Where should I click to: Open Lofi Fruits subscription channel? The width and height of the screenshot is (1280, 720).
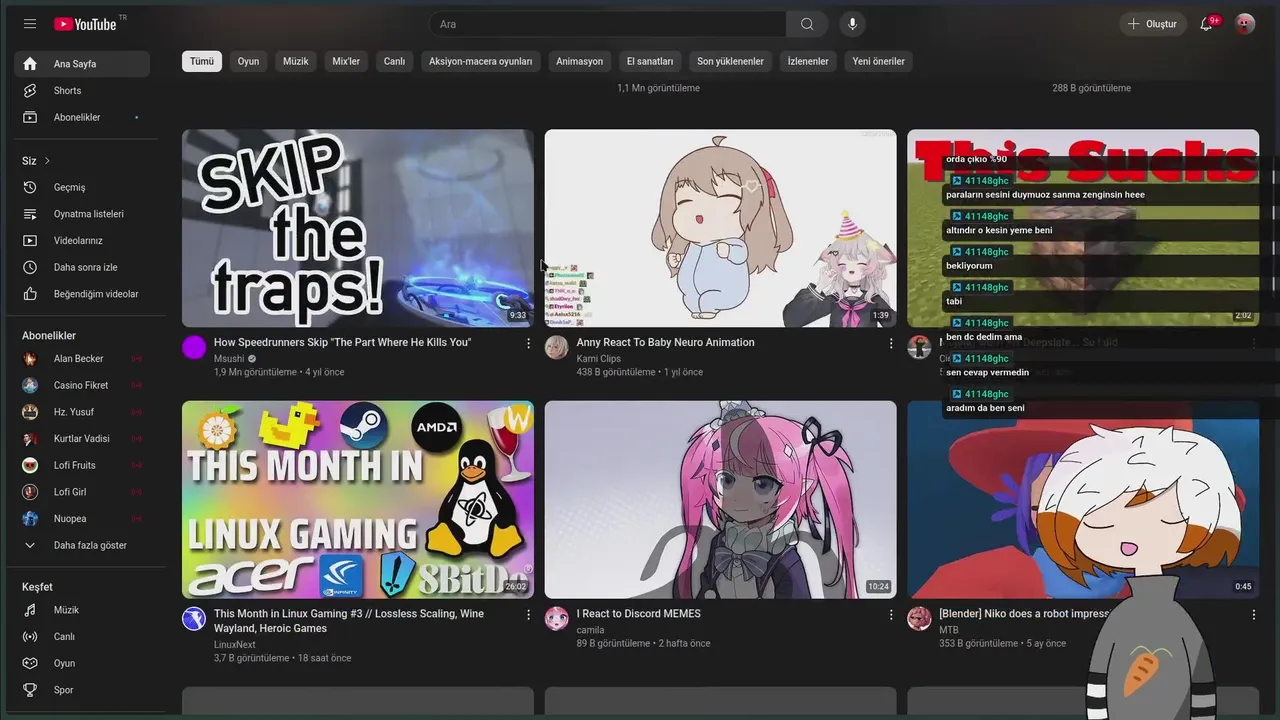[x=82, y=466]
